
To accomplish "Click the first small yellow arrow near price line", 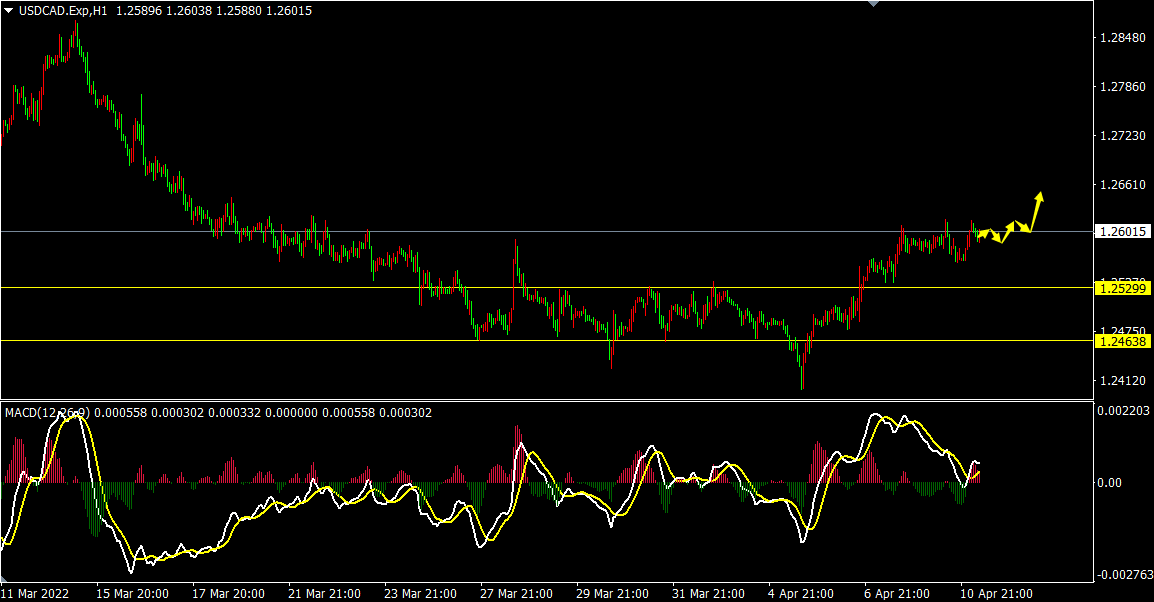I will 985,234.
